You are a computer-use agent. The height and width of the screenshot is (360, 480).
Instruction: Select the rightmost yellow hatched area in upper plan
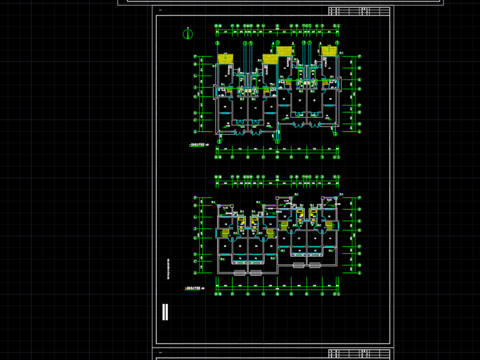point(329,51)
